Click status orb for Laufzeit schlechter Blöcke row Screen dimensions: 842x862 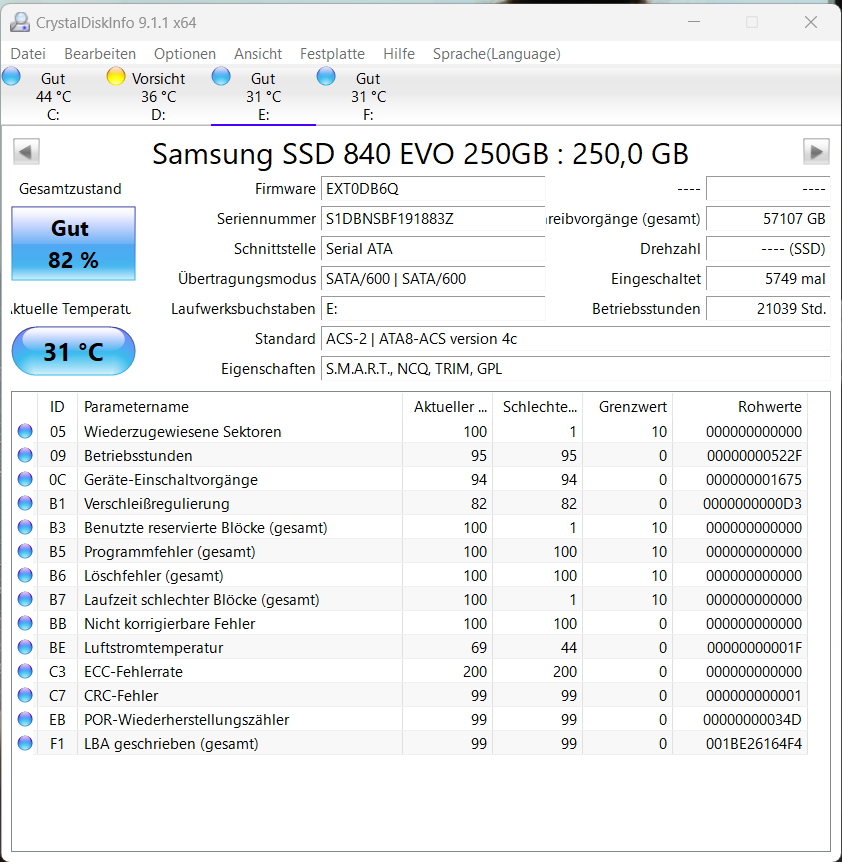[25, 599]
